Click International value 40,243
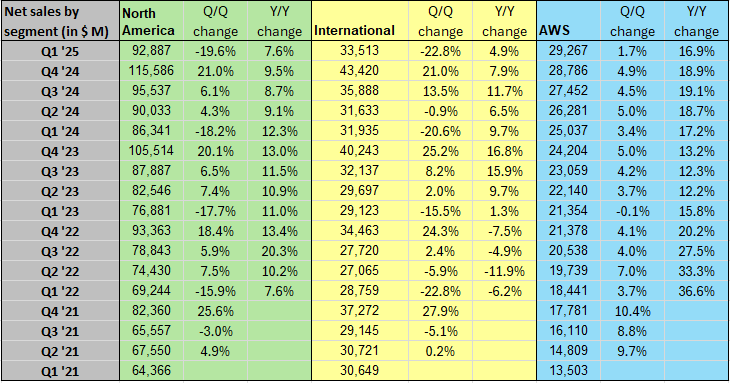Image resolution: width=730 pixels, height=383 pixels. click(359, 151)
